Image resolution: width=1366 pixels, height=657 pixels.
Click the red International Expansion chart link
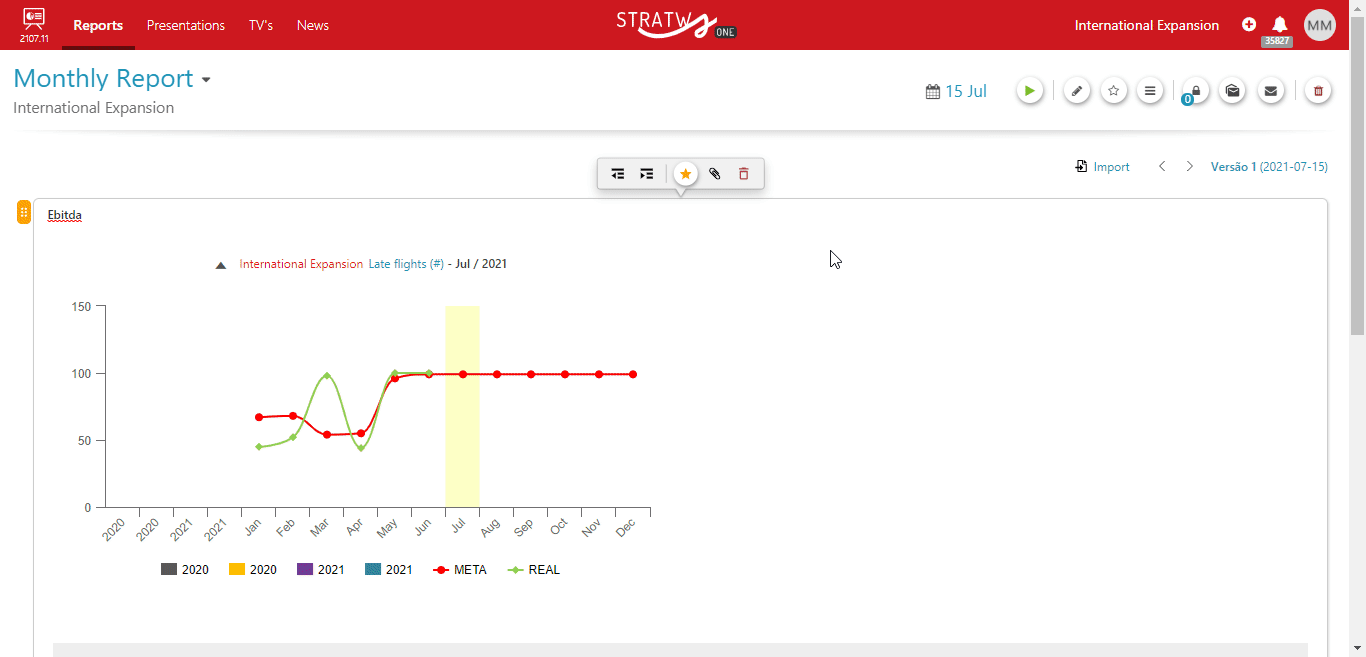coord(301,264)
